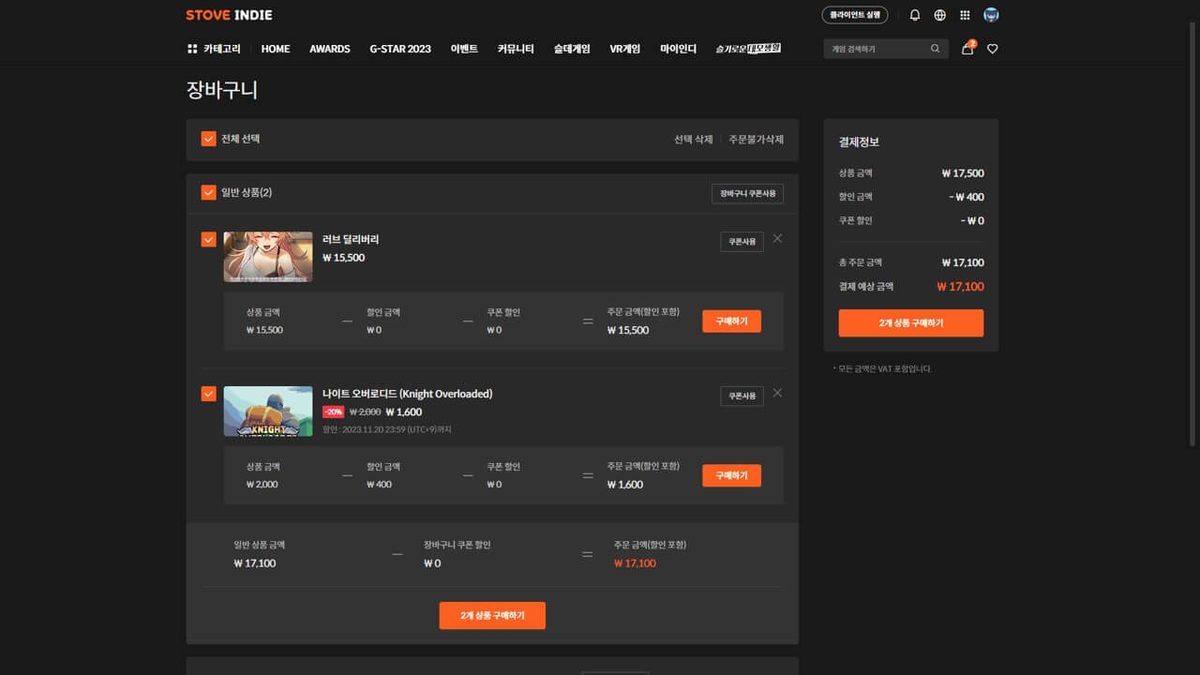Open the 나이트 오버로디드 (Knight Overloaded) title link
This screenshot has height=675, width=1200.
click(x=408, y=394)
